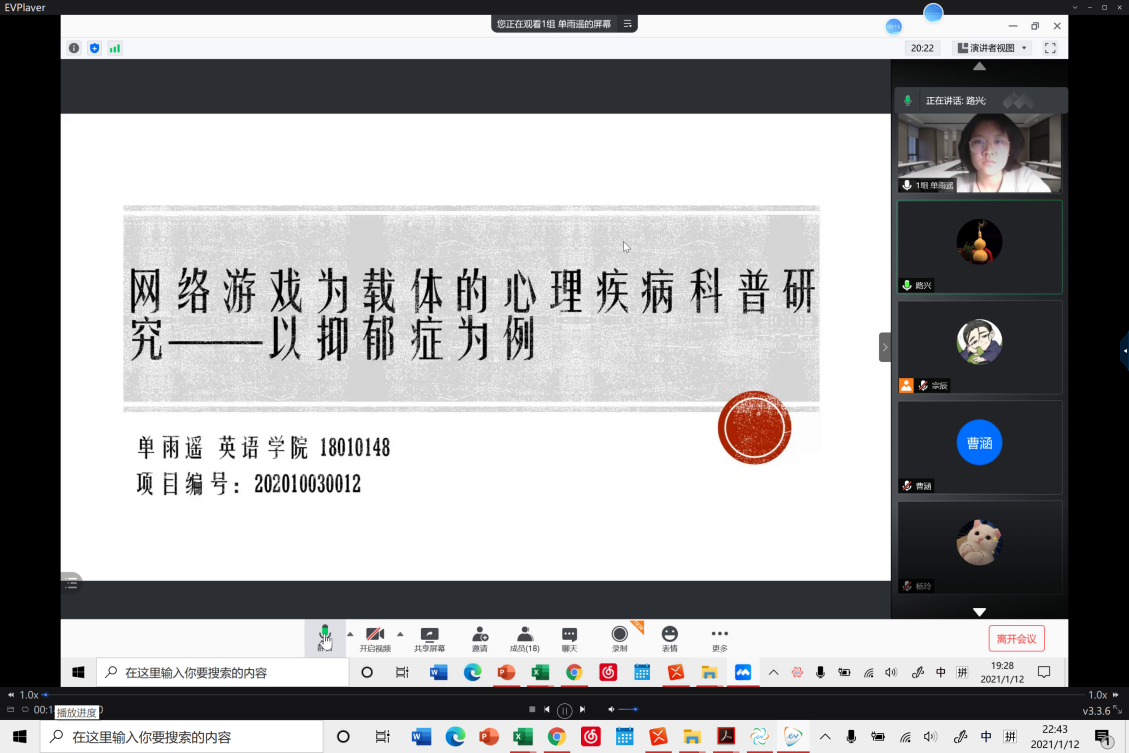The image size is (1129, 753).
Task: Open the 表情 emoji reactions
Action: pyautogui.click(x=669, y=636)
